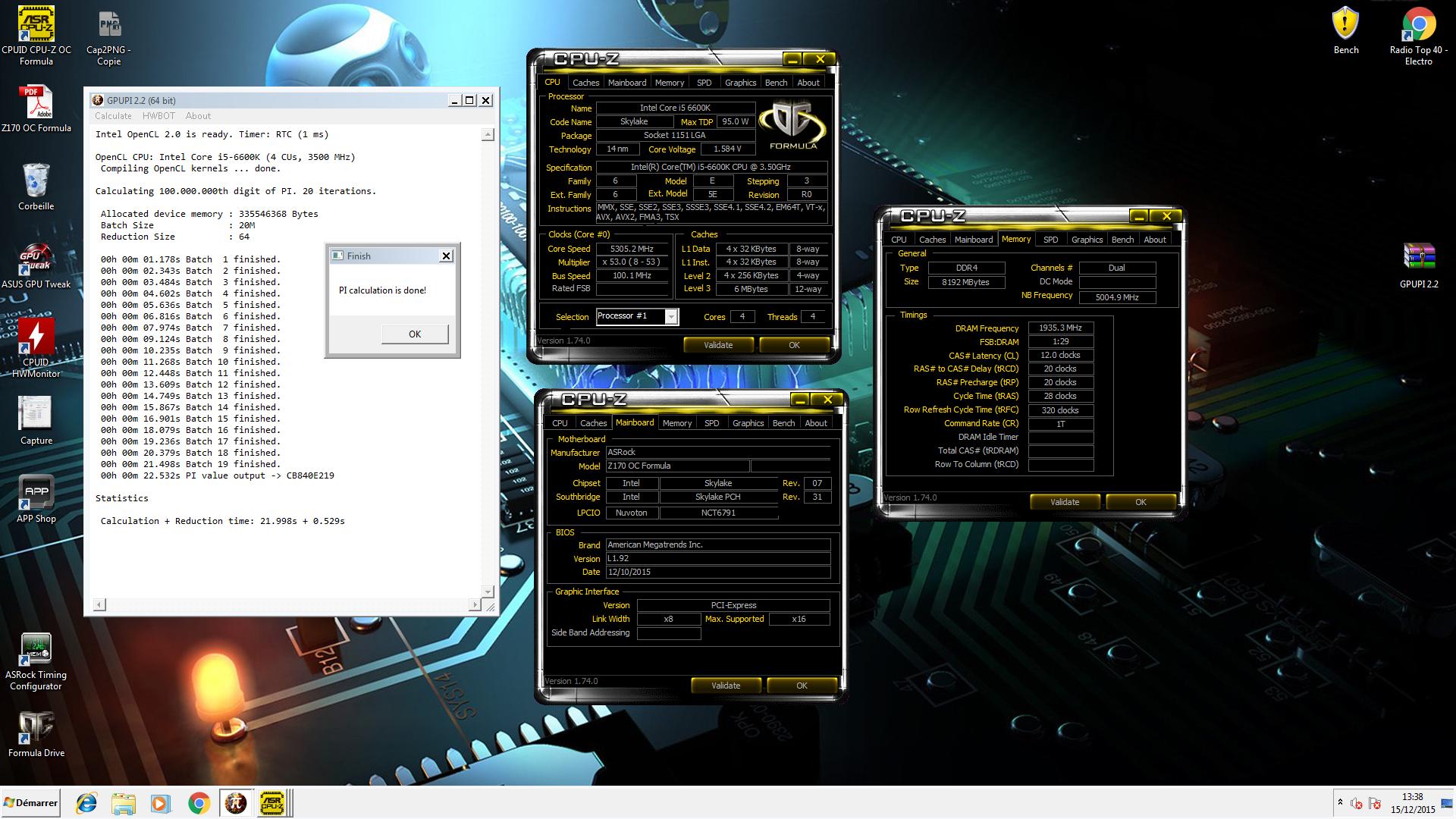Open the Capture desktop file
The image size is (1456, 819).
coord(36,421)
